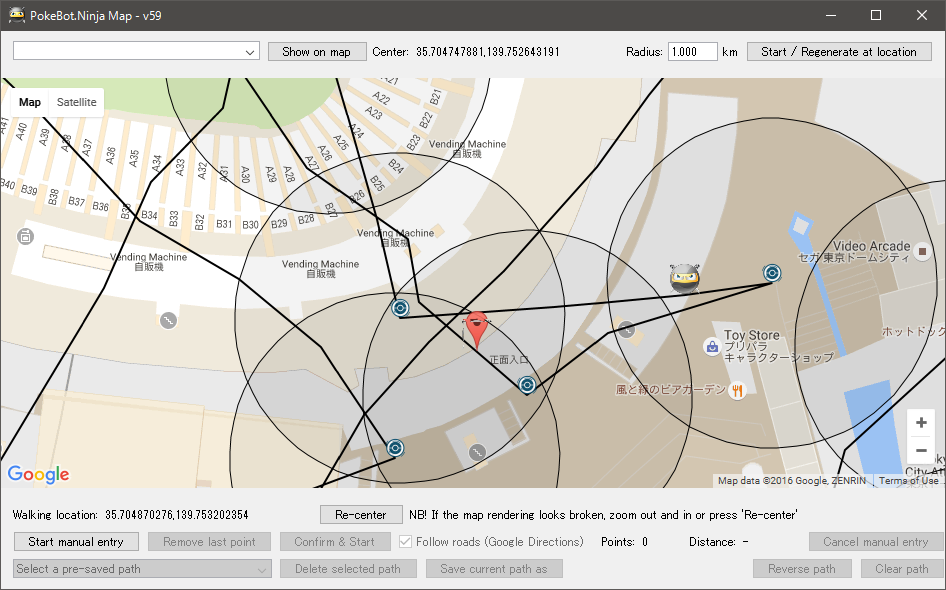Open the Terms of Use link

click(x=909, y=481)
